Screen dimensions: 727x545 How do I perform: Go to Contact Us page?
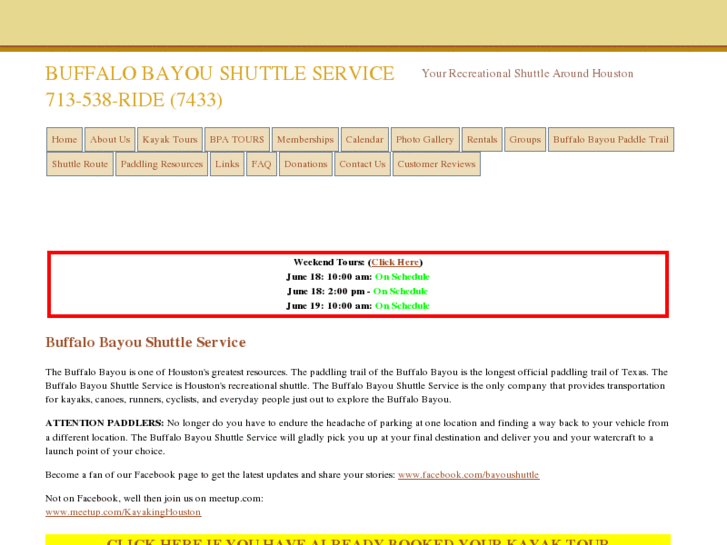(362, 164)
